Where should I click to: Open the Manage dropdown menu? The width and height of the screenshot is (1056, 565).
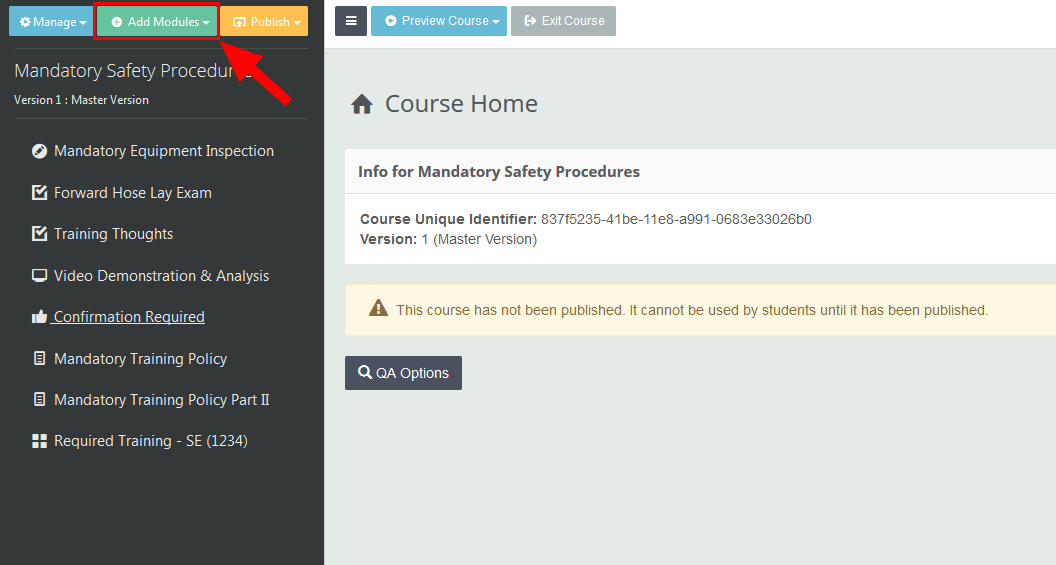(x=52, y=22)
